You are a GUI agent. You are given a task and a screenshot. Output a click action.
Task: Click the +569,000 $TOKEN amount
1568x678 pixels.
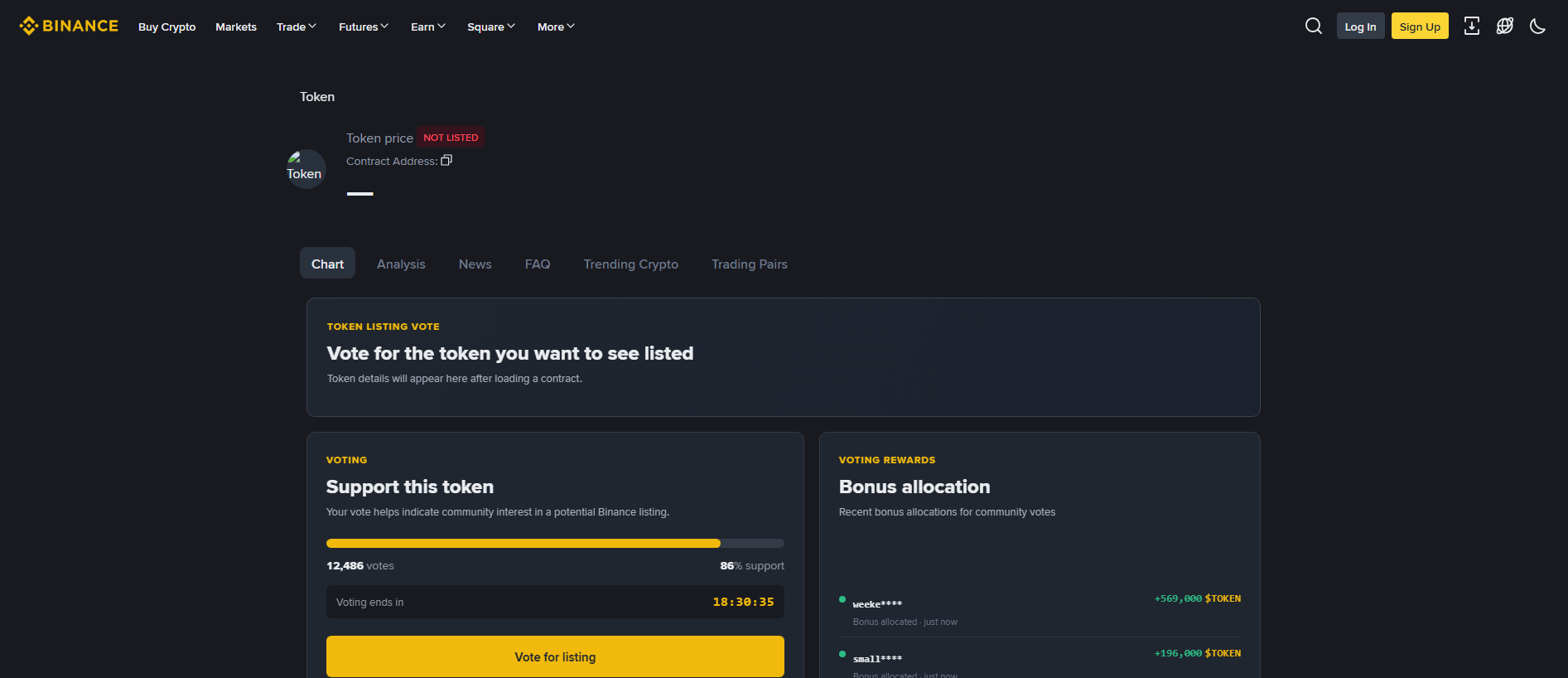(x=1198, y=598)
